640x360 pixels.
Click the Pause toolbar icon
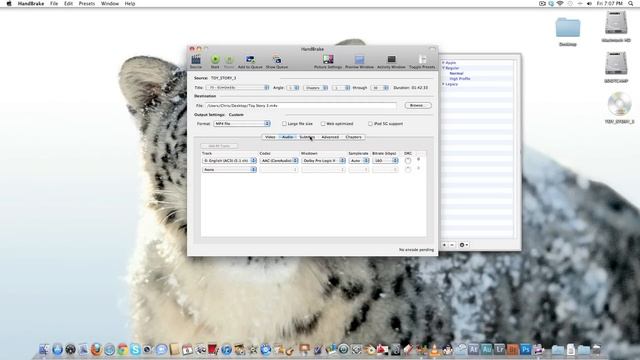pos(229,61)
